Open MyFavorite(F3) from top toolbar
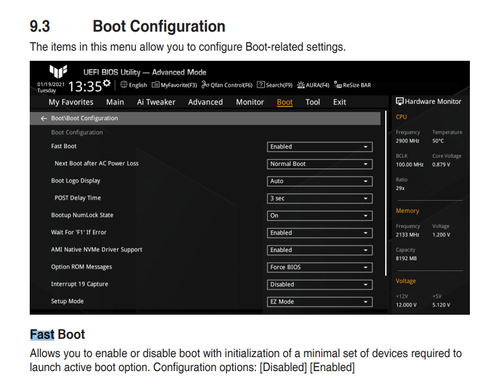480x385 pixels. (174, 85)
